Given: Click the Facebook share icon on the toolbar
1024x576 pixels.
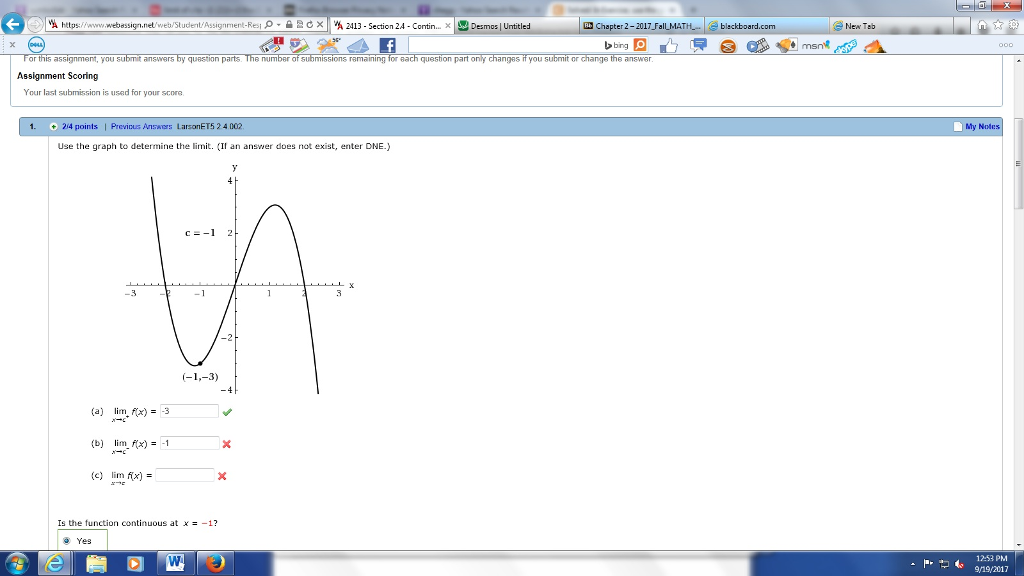Looking at the screenshot, I should tap(388, 45).
